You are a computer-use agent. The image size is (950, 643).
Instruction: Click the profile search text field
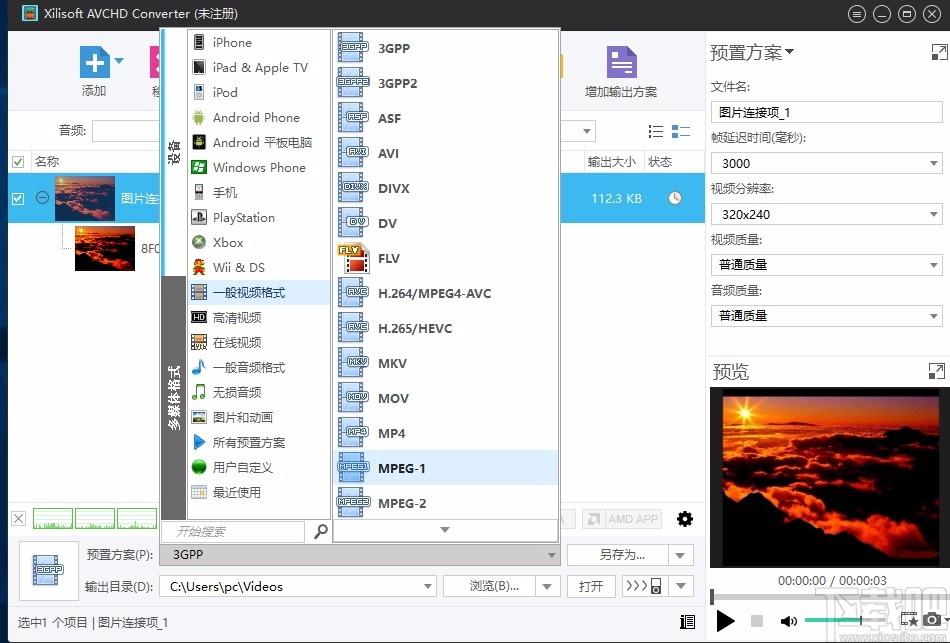click(x=233, y=531)
